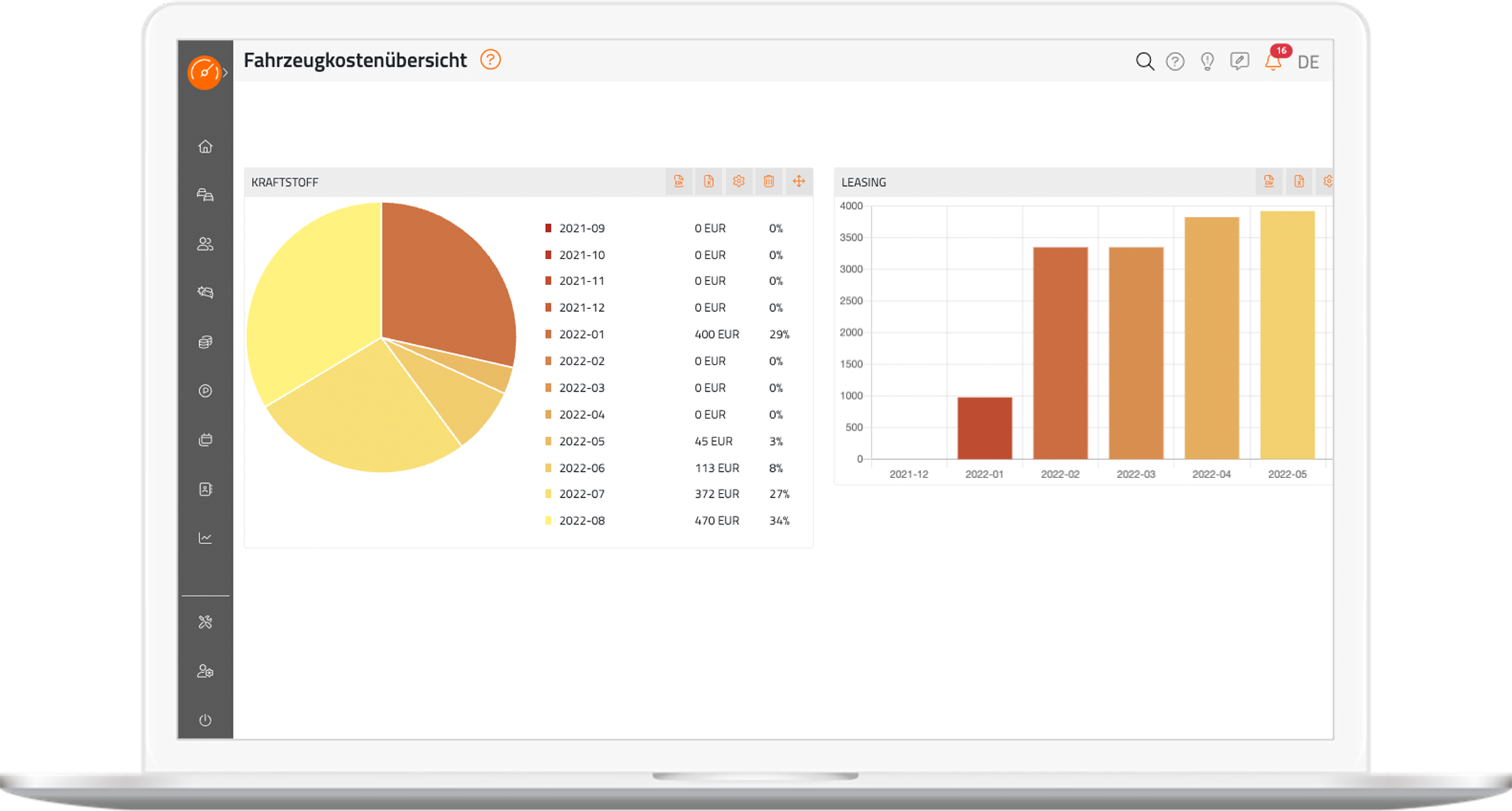Delete the Kraftstoff widget with trash icon

point(769,182)
